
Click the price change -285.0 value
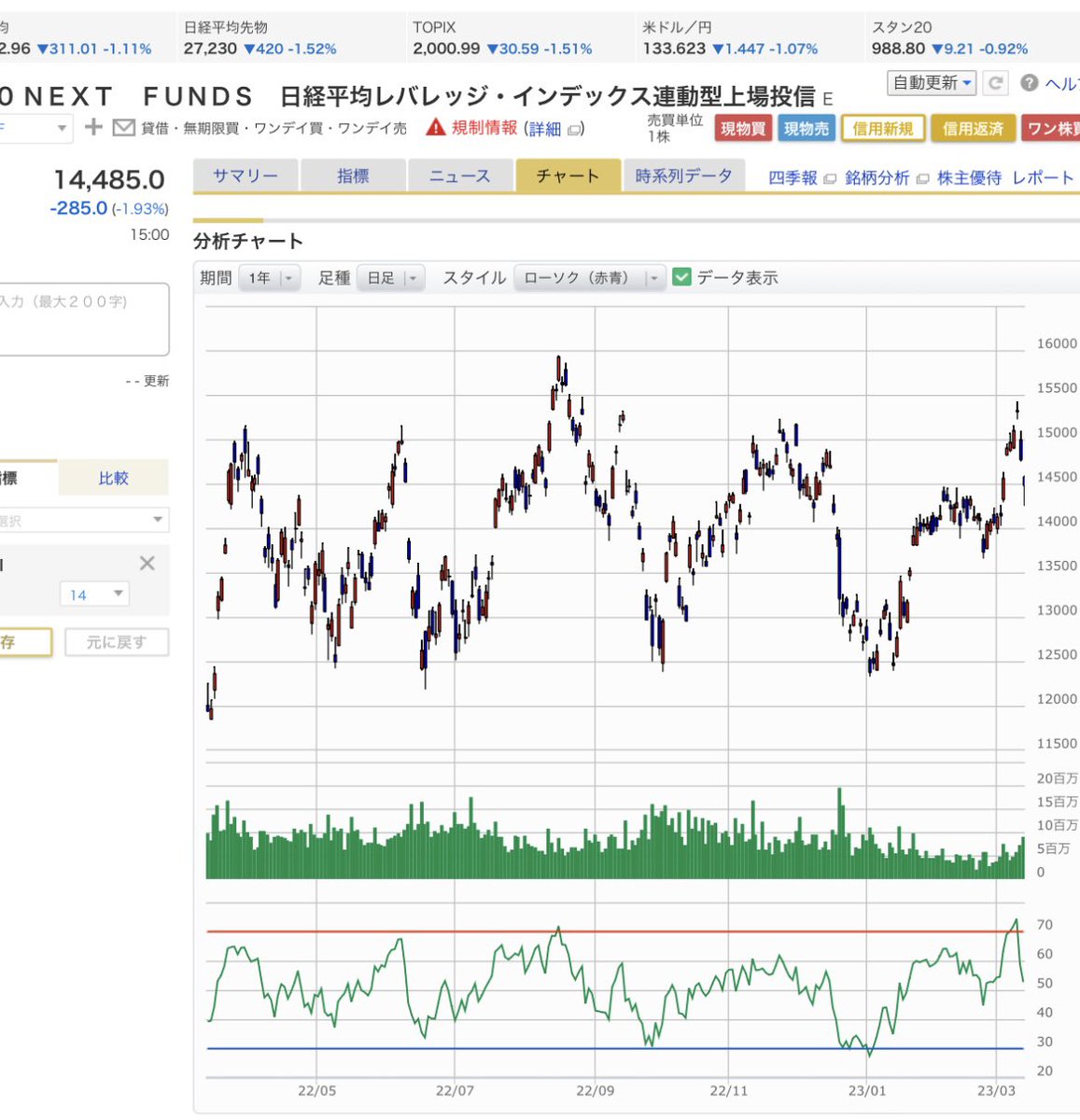pyautogui.click(x=78, y=208)
